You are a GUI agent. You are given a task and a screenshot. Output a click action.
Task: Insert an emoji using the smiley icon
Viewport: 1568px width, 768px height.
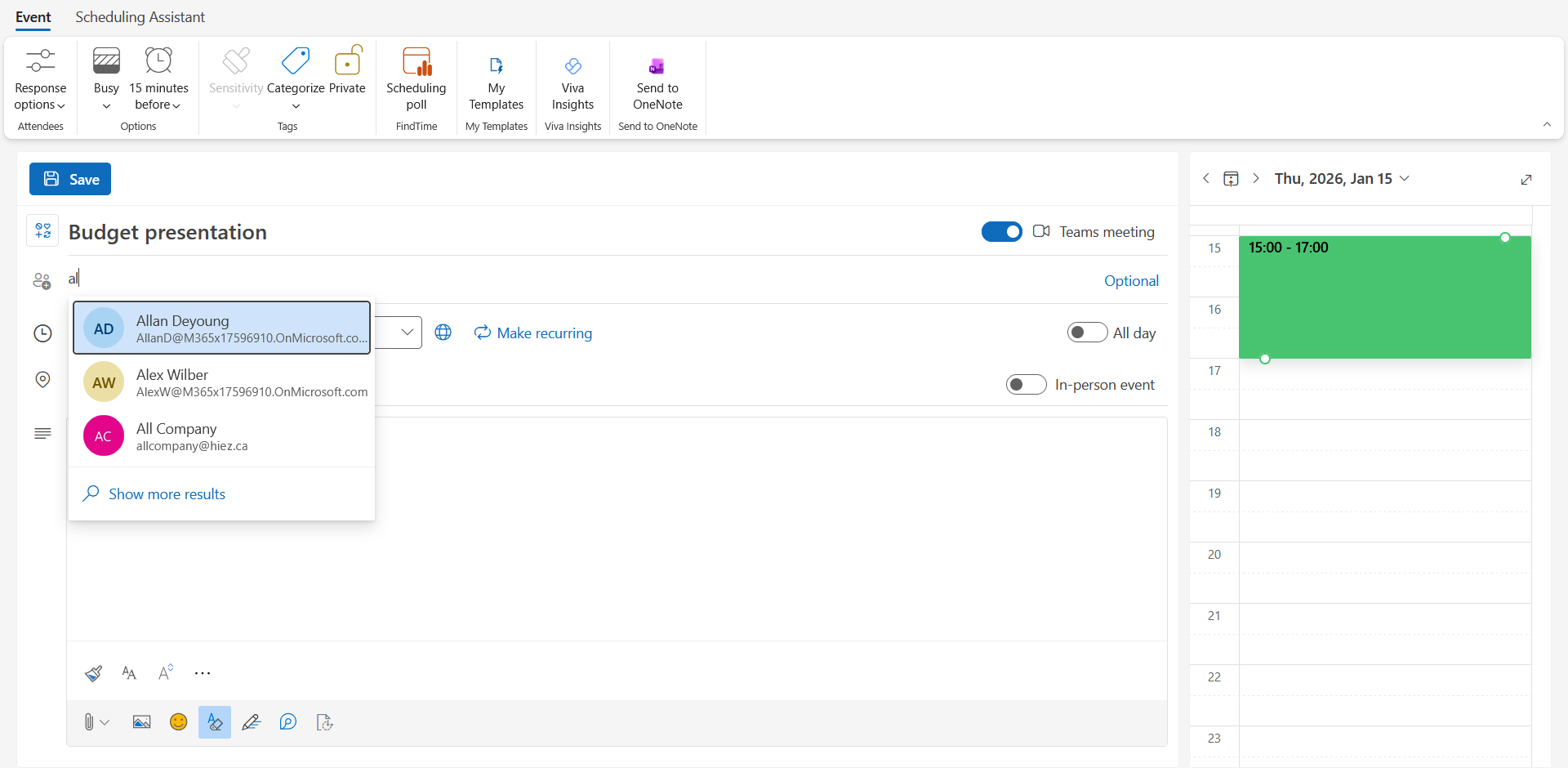coord(178,722)
